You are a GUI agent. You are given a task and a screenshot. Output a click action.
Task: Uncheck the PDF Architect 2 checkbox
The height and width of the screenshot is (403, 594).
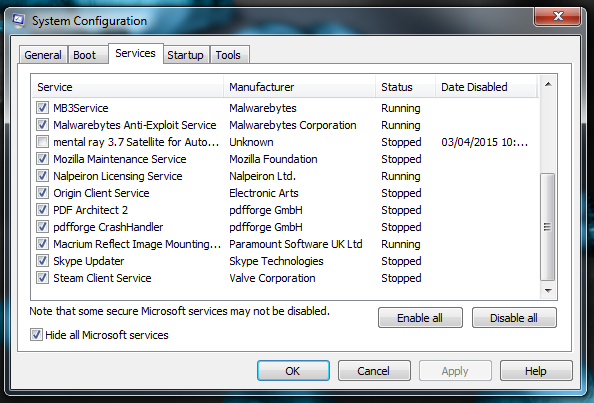[42, 210]
